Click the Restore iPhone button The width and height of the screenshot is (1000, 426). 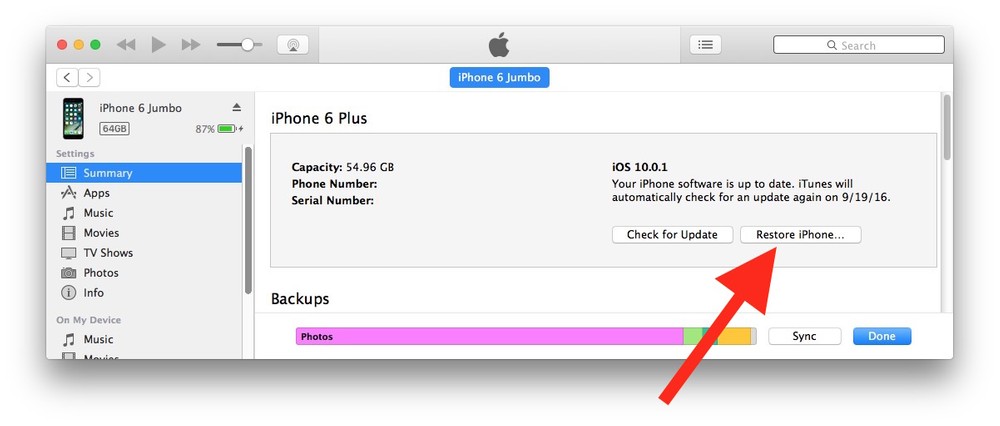click(x=800, y=235)
